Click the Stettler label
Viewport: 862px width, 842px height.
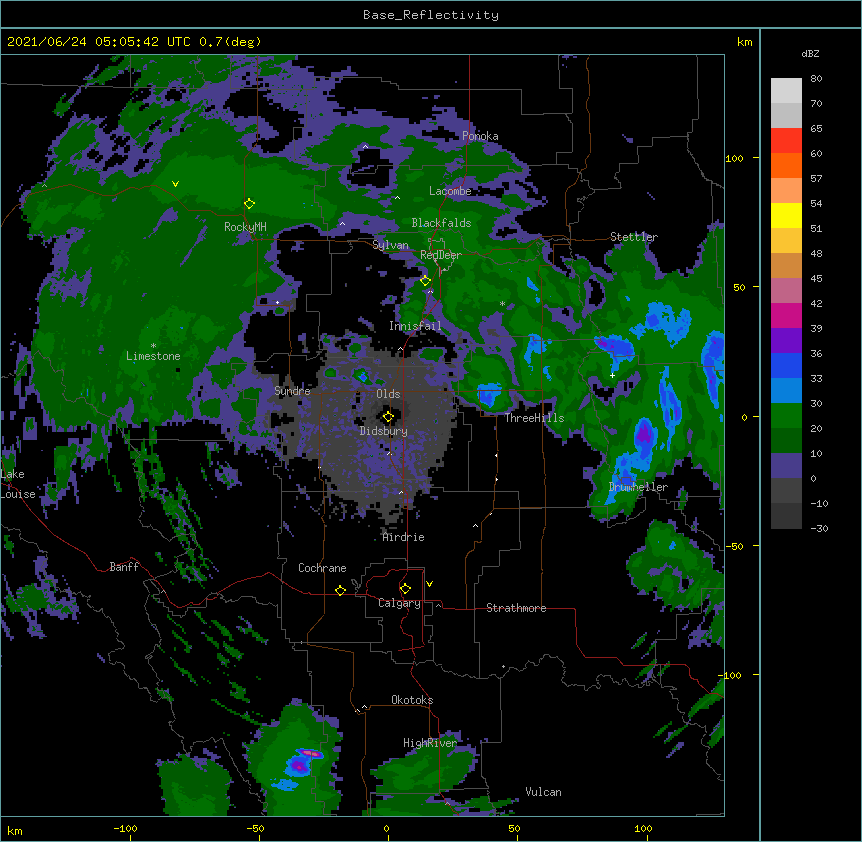pyautogui.click(x=634, y=237)
